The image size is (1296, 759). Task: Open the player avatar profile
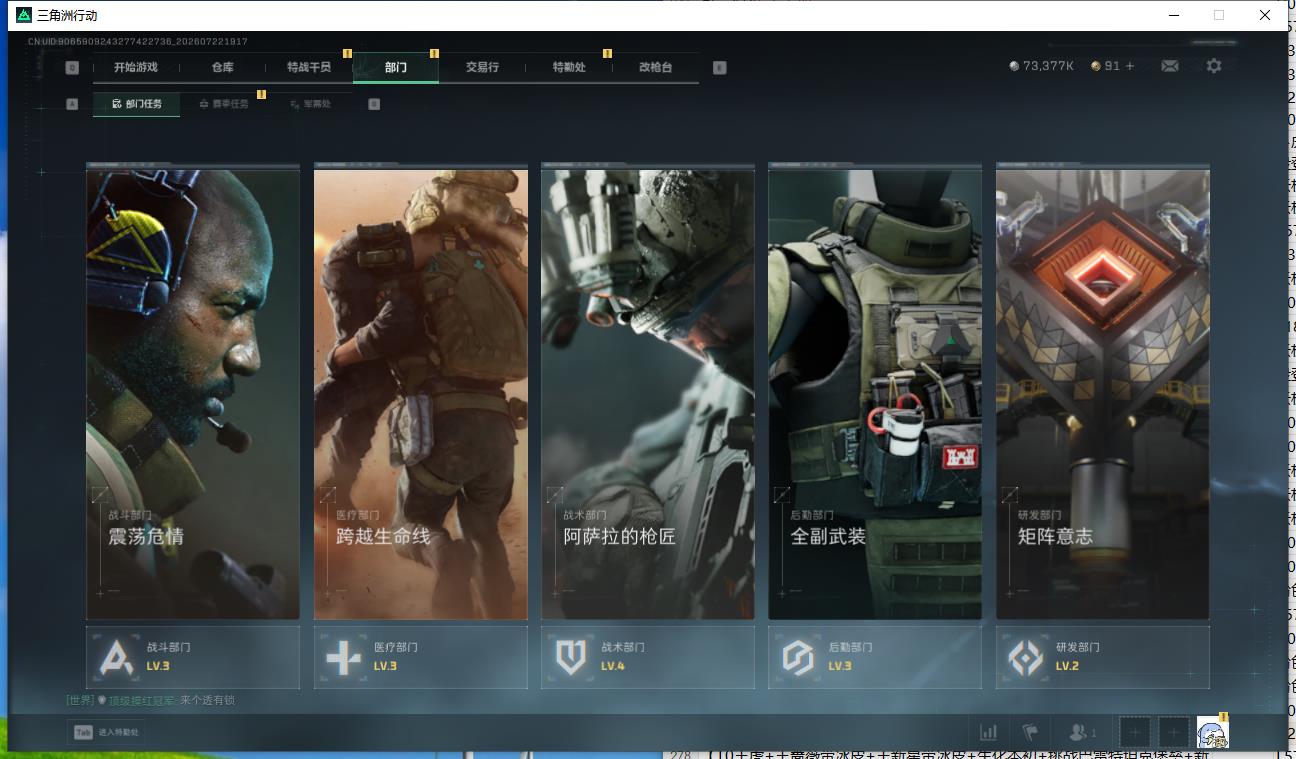1212,733
